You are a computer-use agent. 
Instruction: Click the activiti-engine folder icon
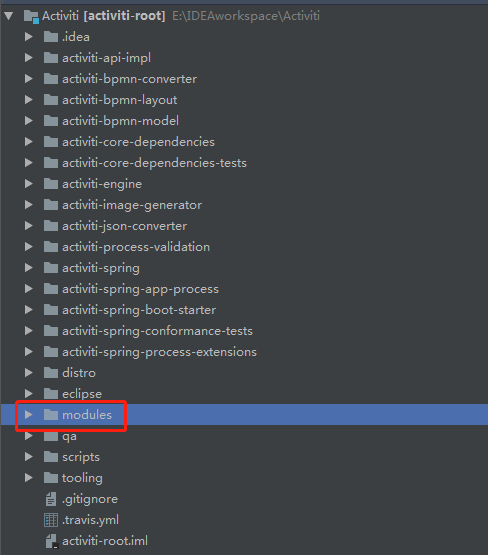point(51,184)
